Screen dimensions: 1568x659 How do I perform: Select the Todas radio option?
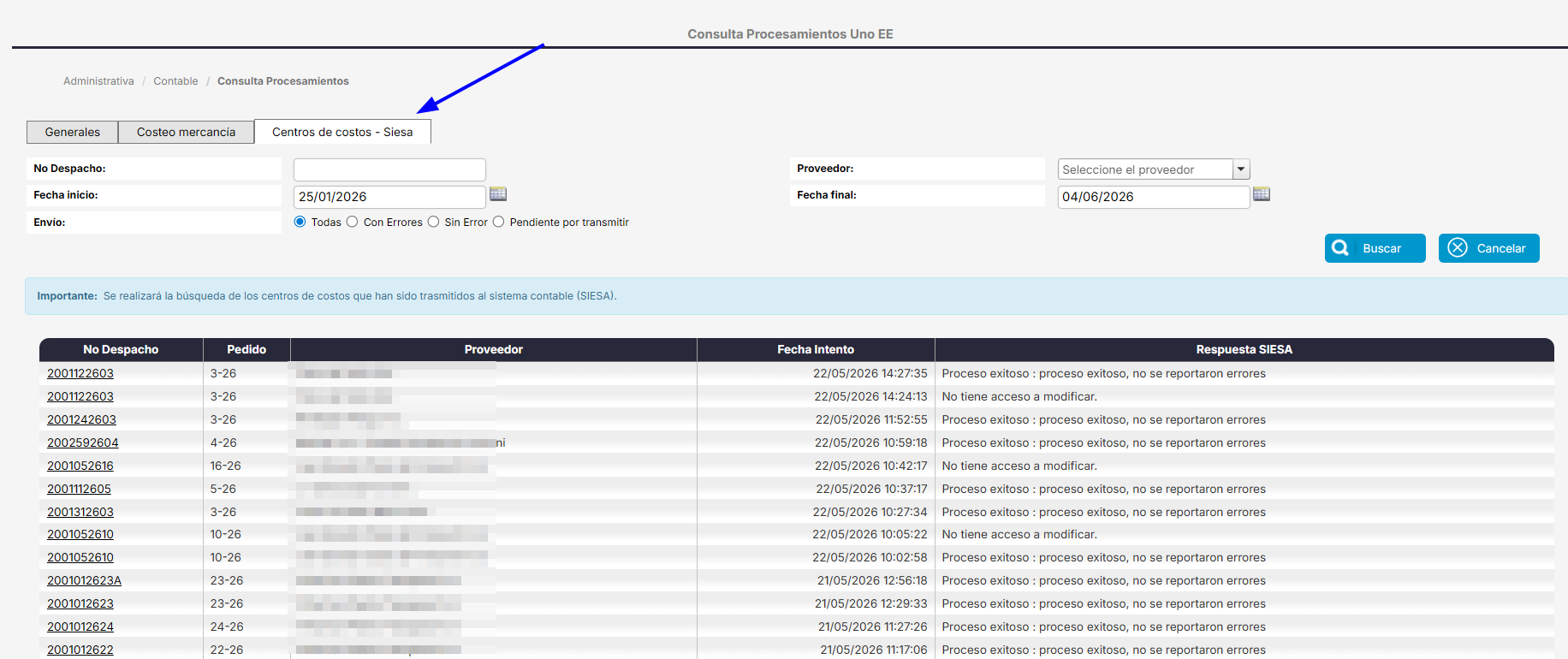[x=300, y=222]
